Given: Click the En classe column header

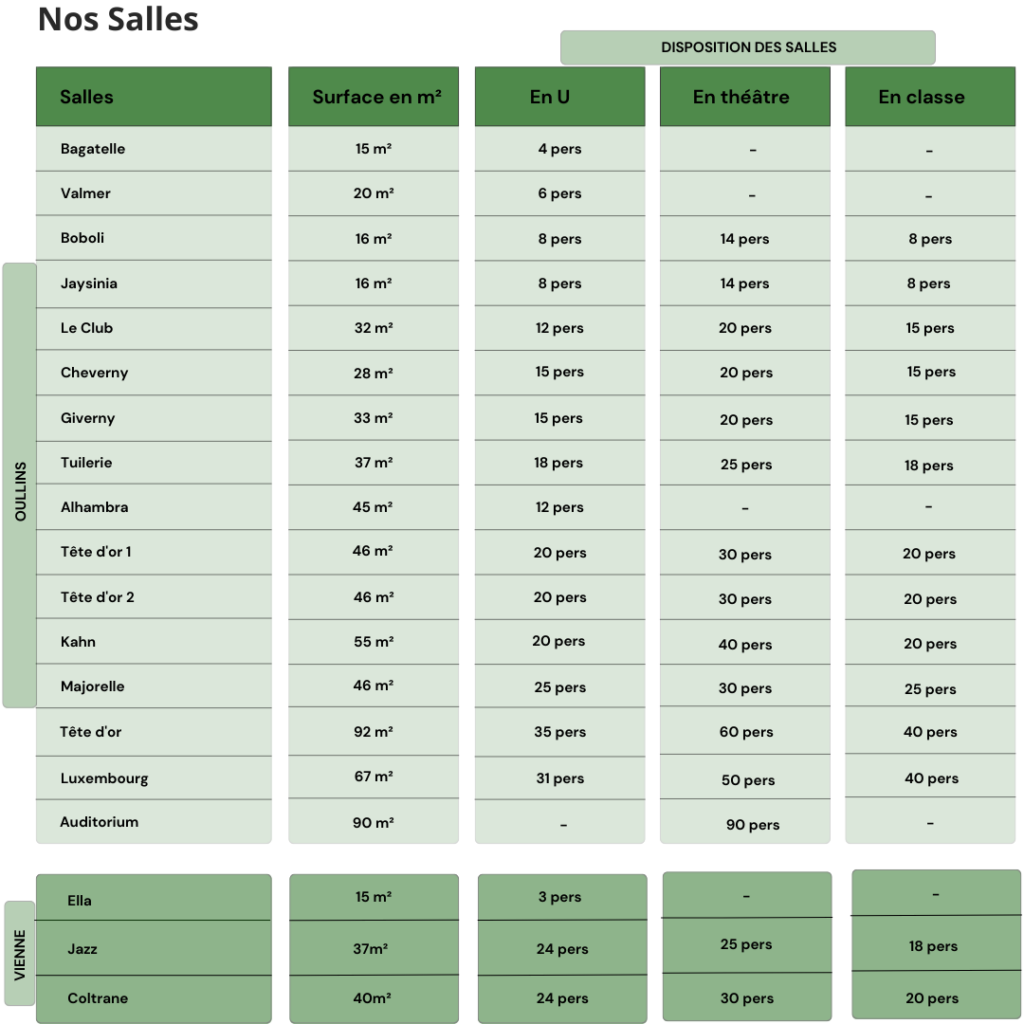Looking at the screenshot, I should [x=930, y=97].
